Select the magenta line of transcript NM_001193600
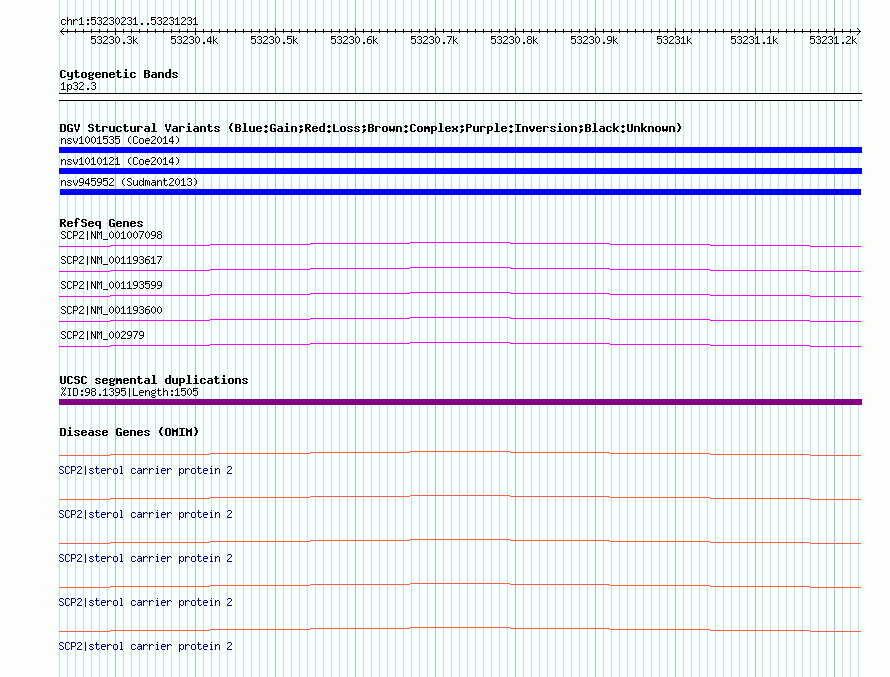Screen dimensions: 890x677 click(x=460, y=319)
